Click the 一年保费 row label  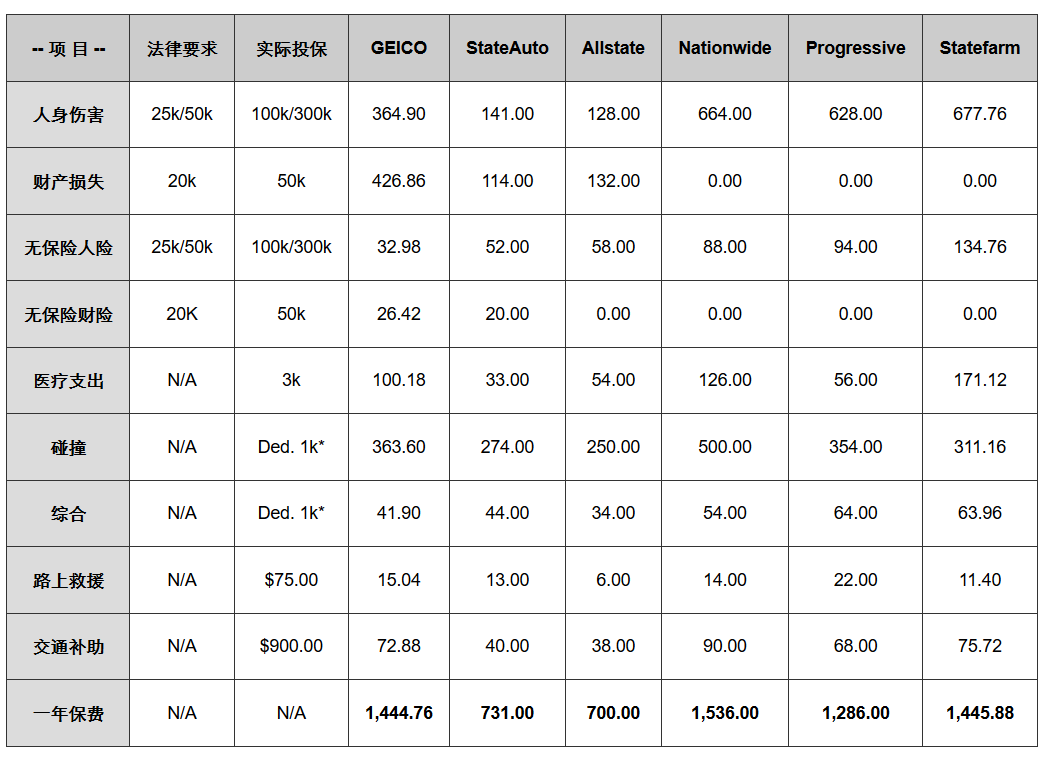point(68,714)
